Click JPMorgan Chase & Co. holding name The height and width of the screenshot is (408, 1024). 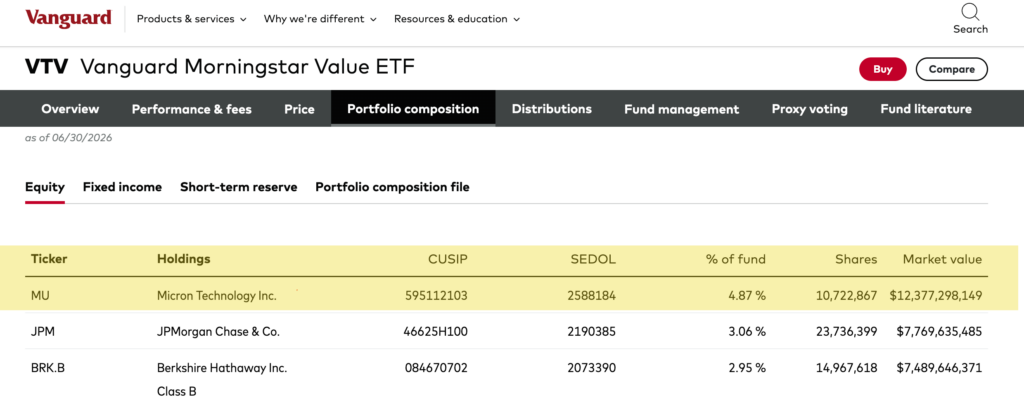(x=218, y=332)
